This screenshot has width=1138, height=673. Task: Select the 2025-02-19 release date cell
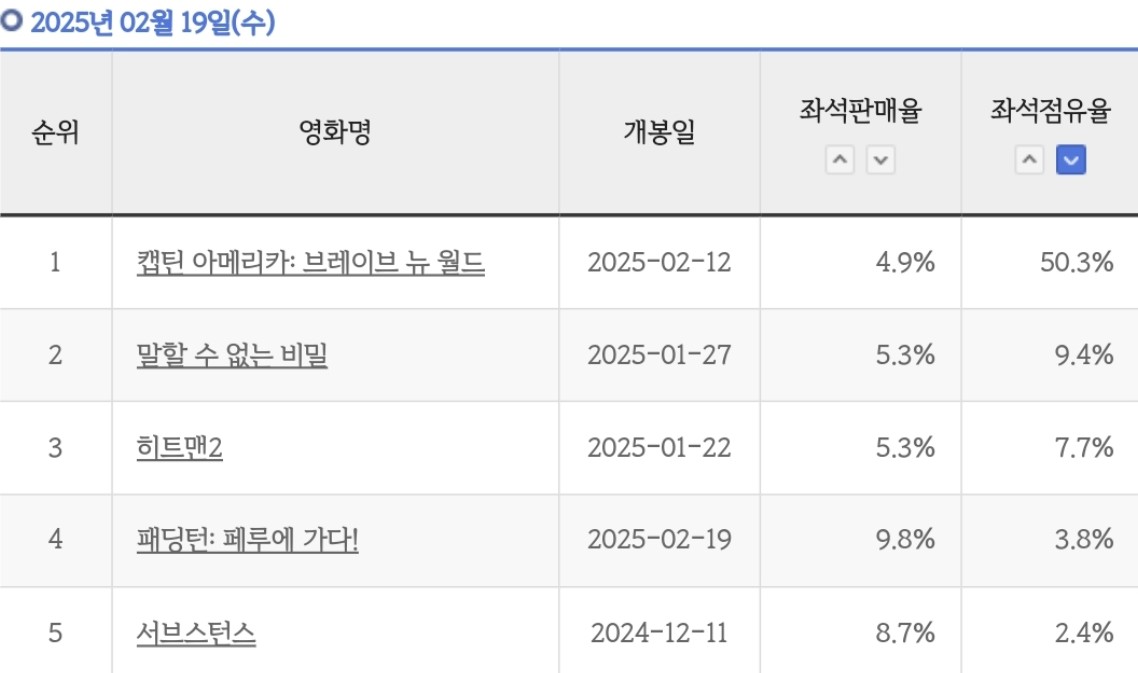[659, 540]
